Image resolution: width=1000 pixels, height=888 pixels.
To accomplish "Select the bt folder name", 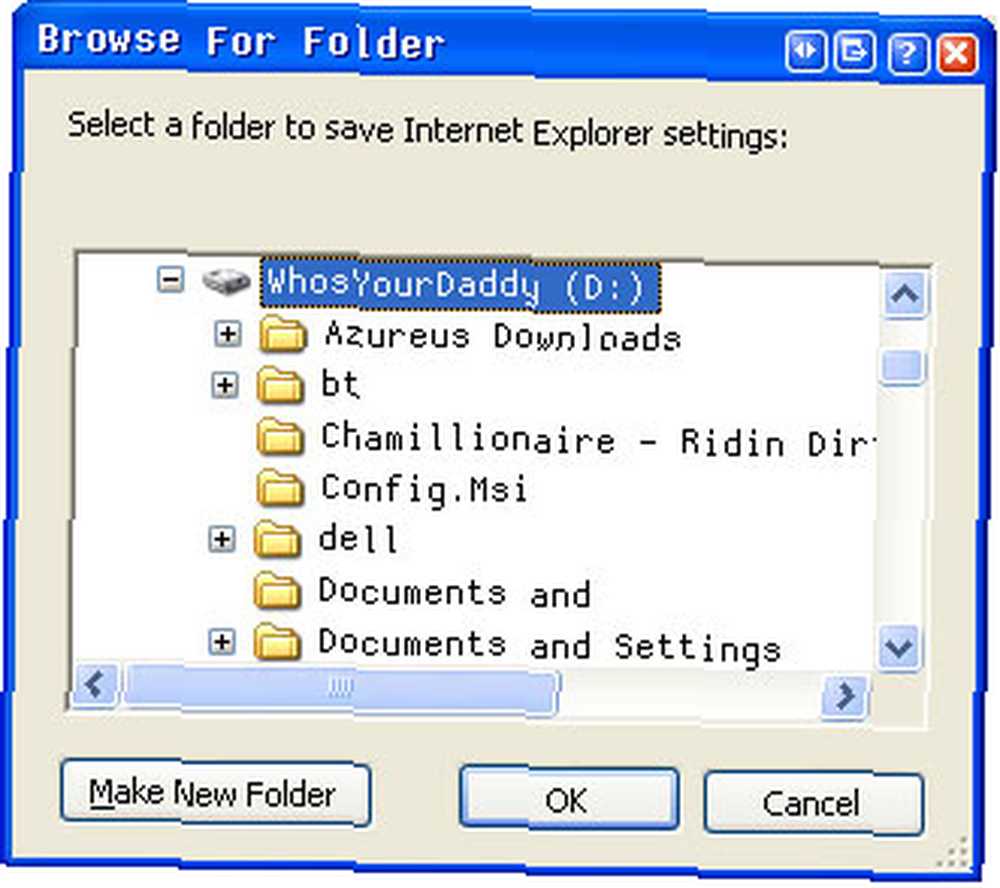I will (340, 384).
